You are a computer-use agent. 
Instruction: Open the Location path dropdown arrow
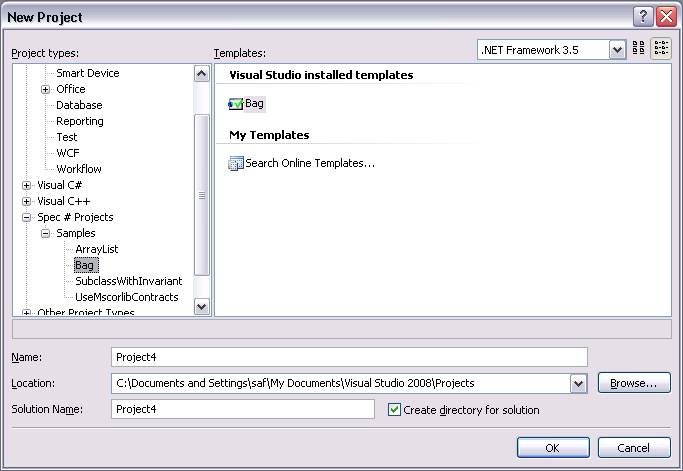tap(578, 384)
